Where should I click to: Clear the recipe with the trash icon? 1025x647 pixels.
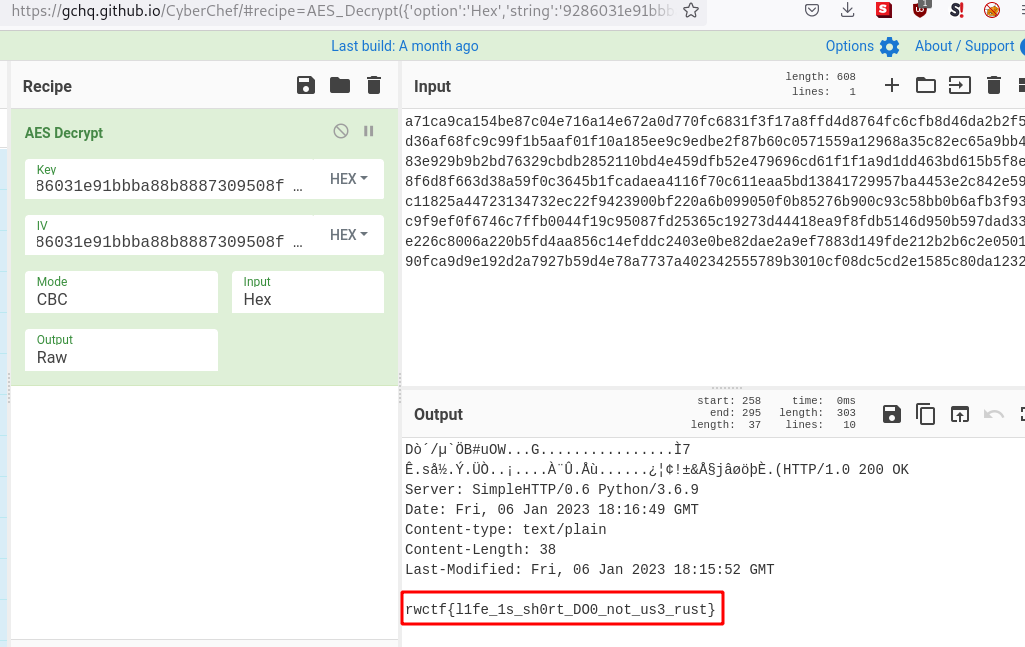[x=373, y=85]
